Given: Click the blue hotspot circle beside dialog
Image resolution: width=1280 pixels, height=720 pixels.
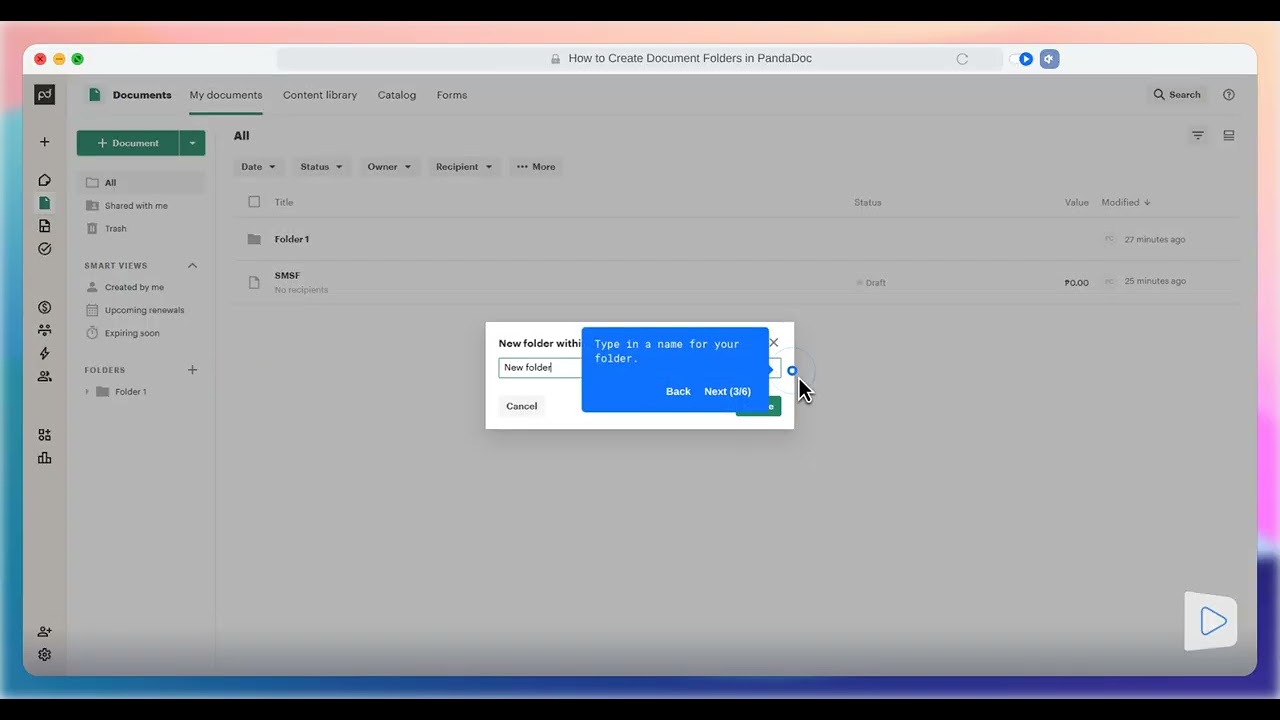Looking at the screenshot, I should [792, 371].
